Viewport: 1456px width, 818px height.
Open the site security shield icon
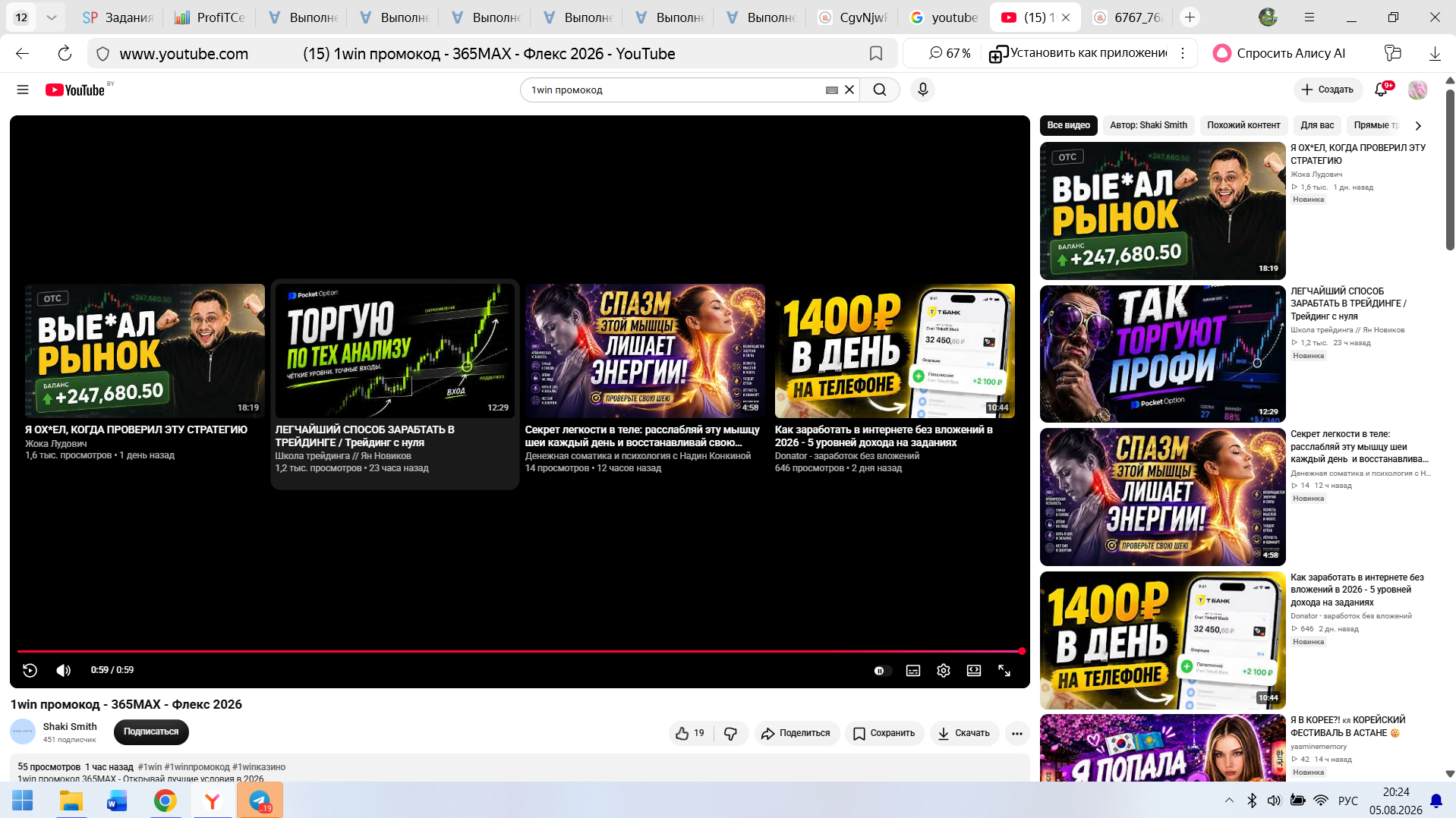pos(103,53)
